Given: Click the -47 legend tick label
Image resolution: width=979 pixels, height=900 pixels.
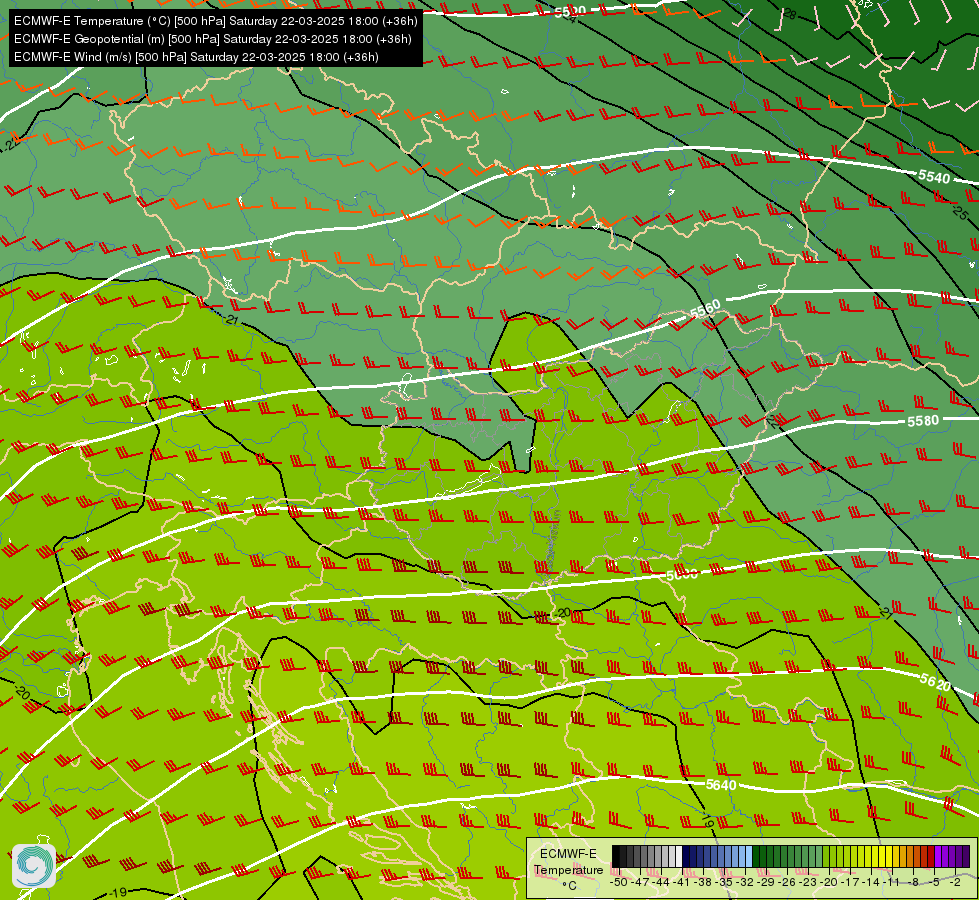Looking at the screenshot, I should point(641,882).
